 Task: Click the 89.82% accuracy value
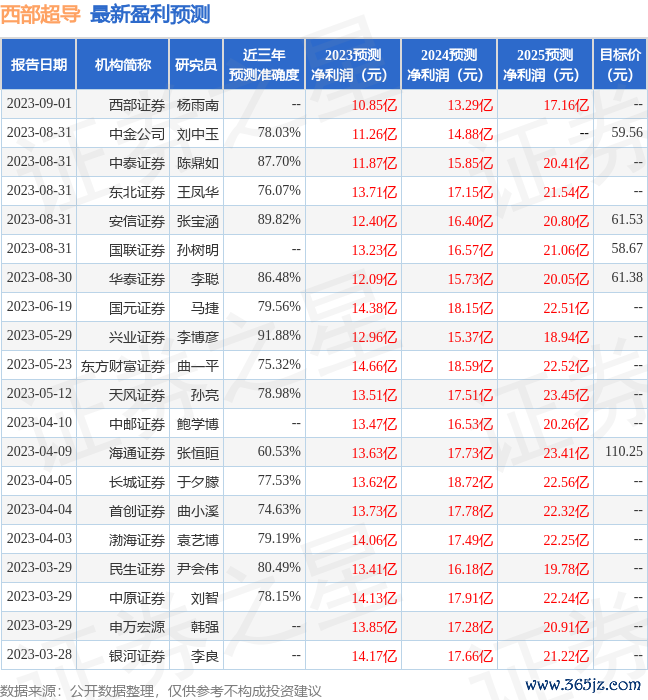[279, 219]
